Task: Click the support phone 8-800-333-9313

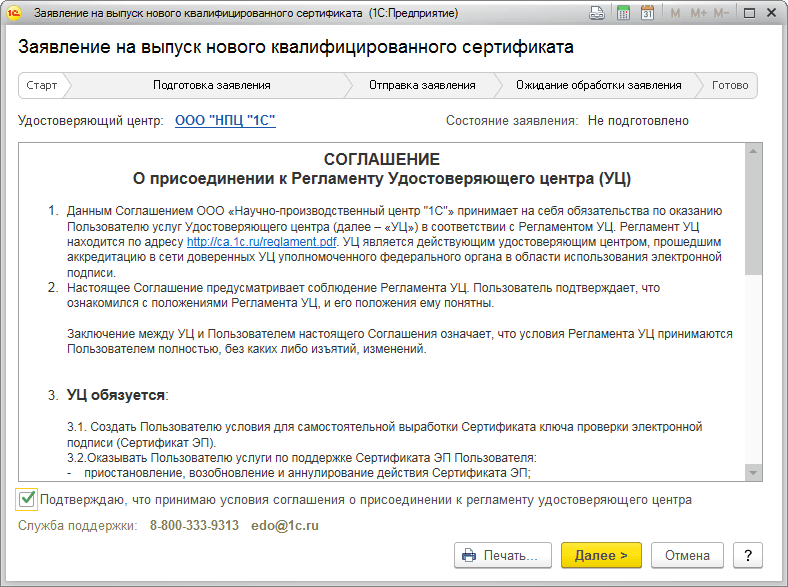Action: pyautogui.click(x=194, y=526)
